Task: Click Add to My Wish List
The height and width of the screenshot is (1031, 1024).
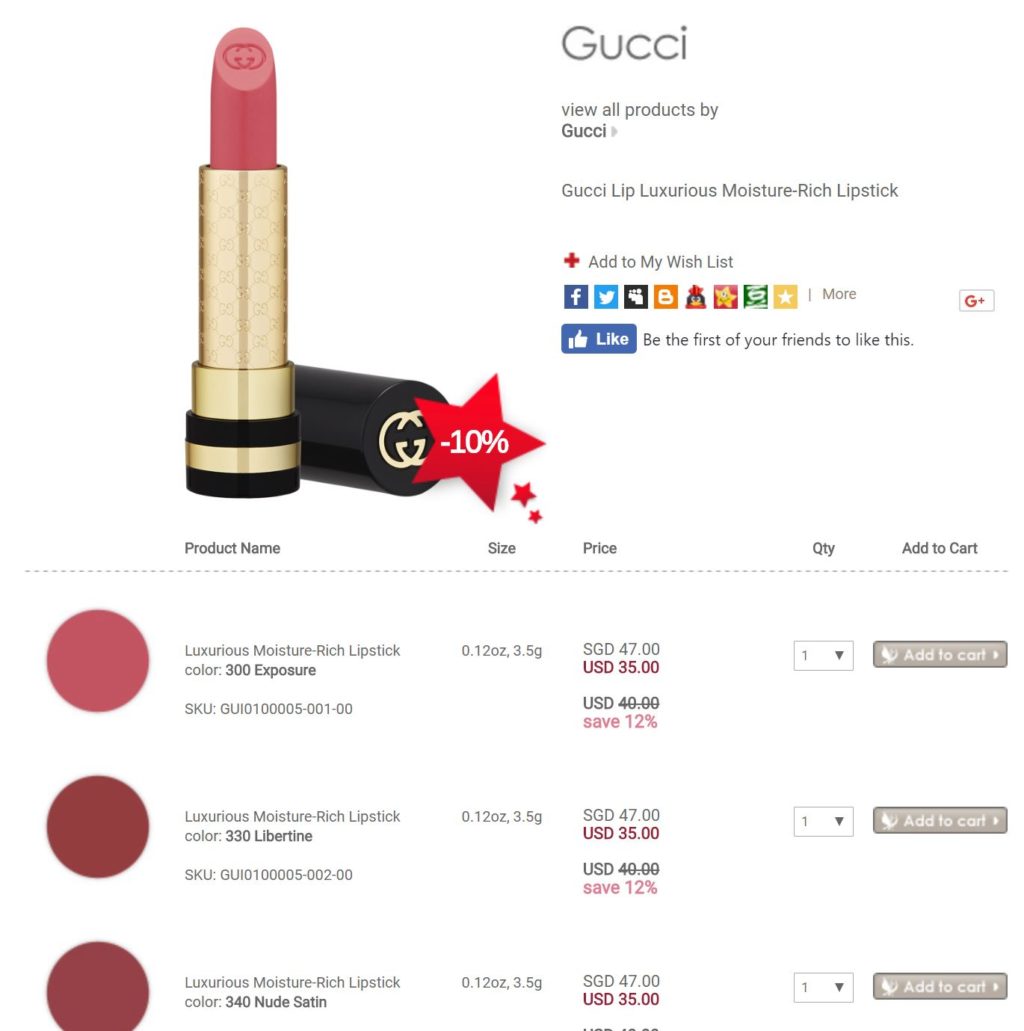Action: click(660, 262)
